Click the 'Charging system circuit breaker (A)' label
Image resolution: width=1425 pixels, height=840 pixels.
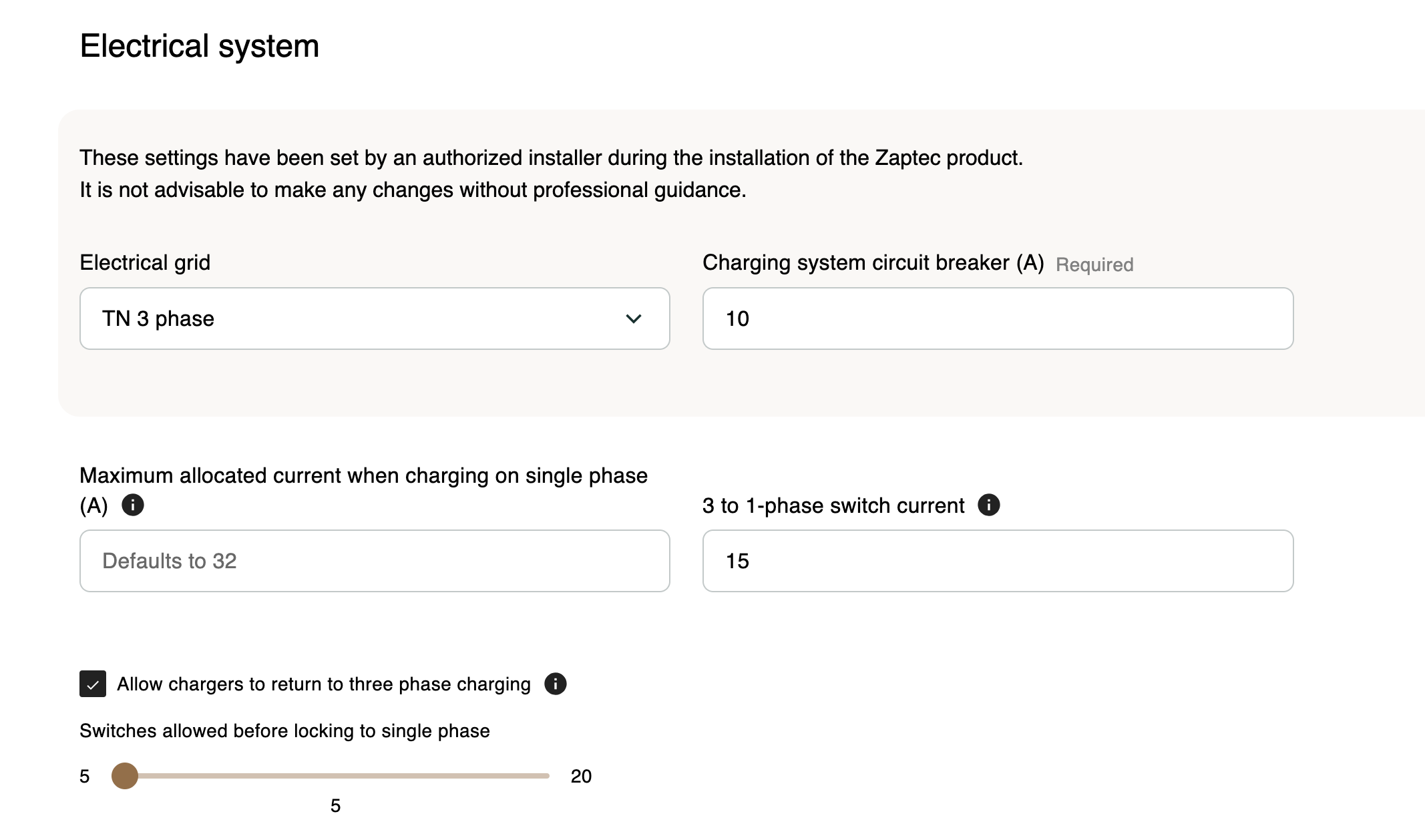(873, 262)
